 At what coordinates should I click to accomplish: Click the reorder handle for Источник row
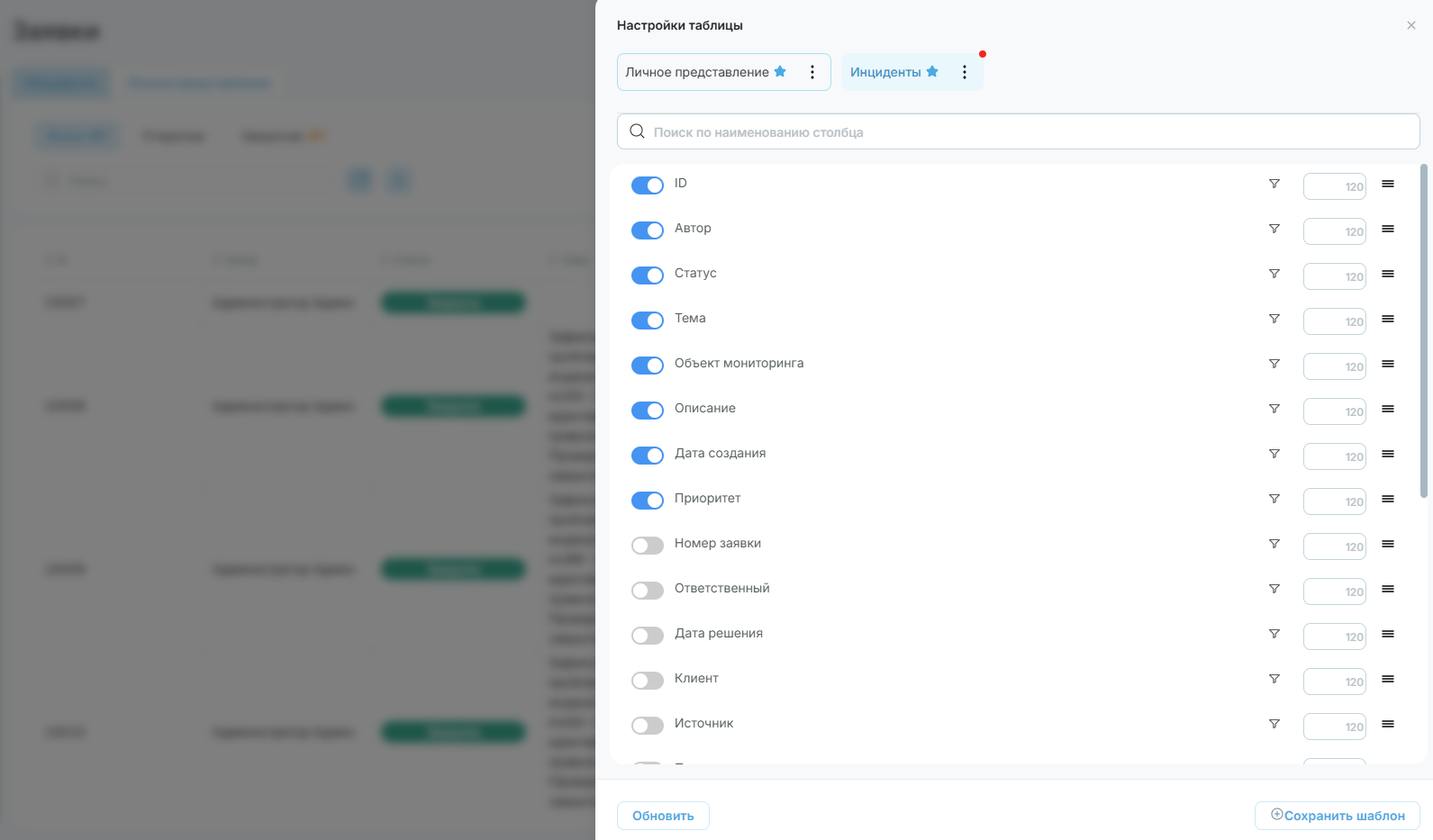coord(1388,724)
